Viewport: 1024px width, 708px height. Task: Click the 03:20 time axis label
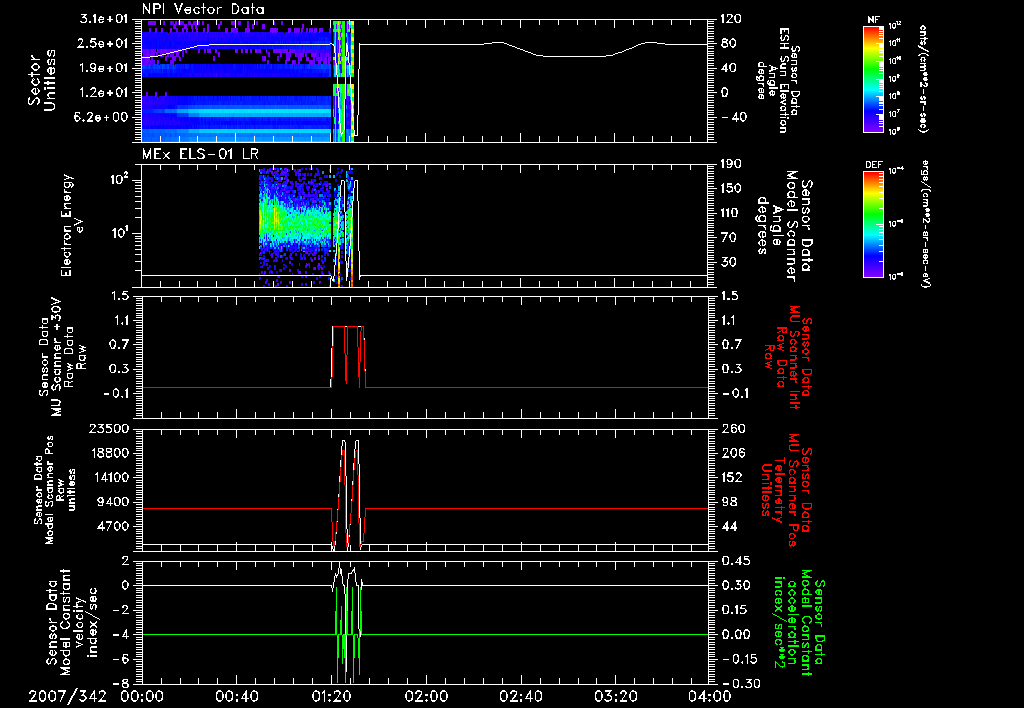point(615,696)
